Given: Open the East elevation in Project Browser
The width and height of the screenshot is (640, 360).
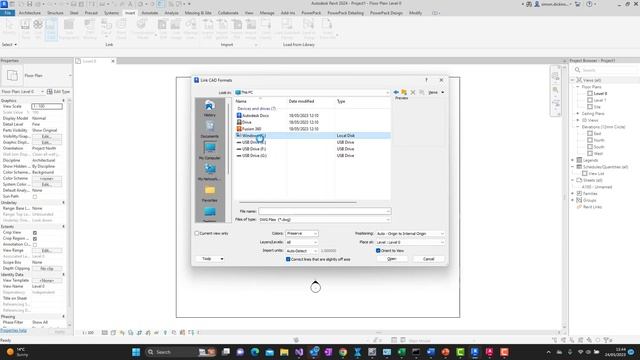Looking at the screenshot, I should pos(597,133).
